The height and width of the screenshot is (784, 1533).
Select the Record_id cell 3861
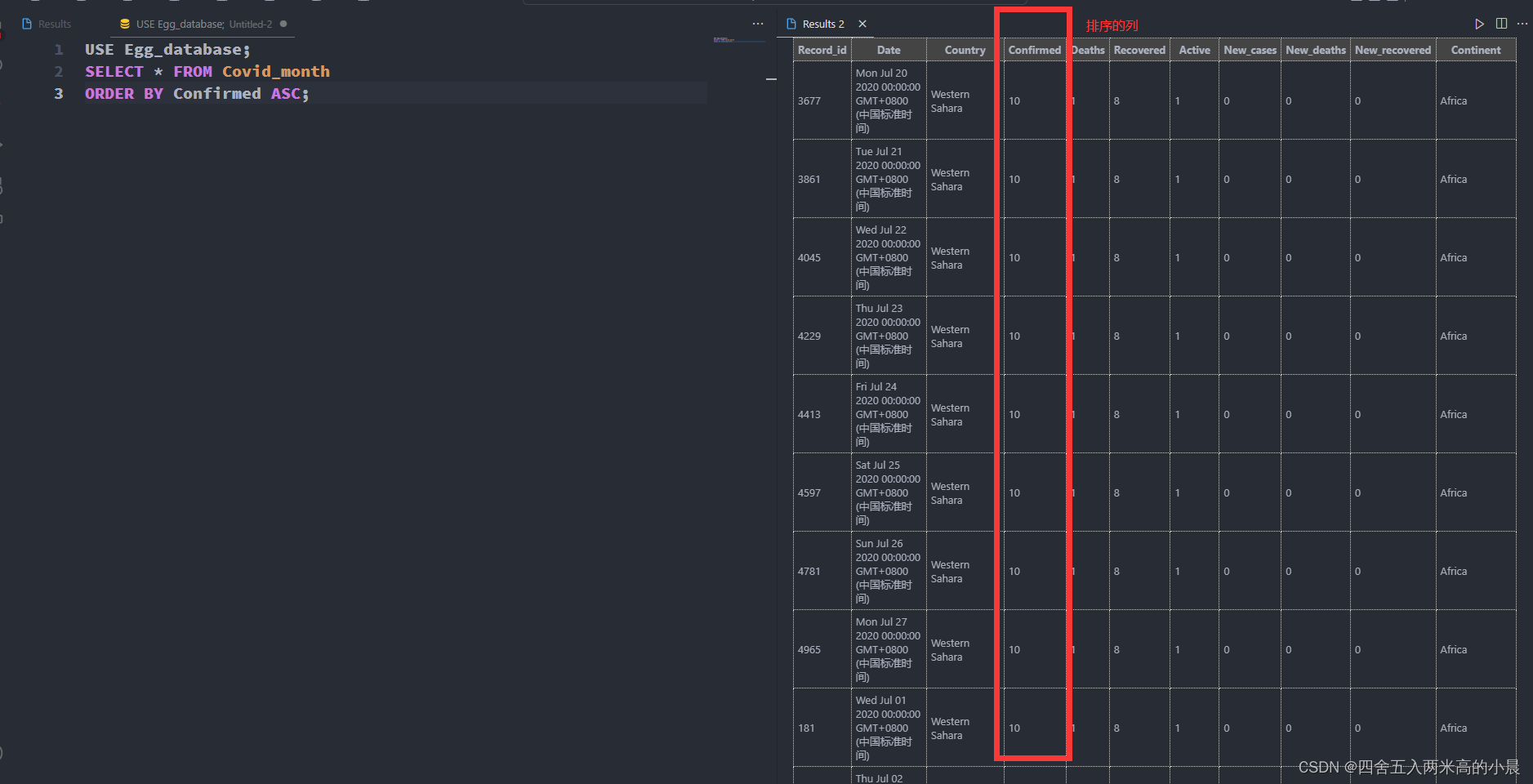822,179
